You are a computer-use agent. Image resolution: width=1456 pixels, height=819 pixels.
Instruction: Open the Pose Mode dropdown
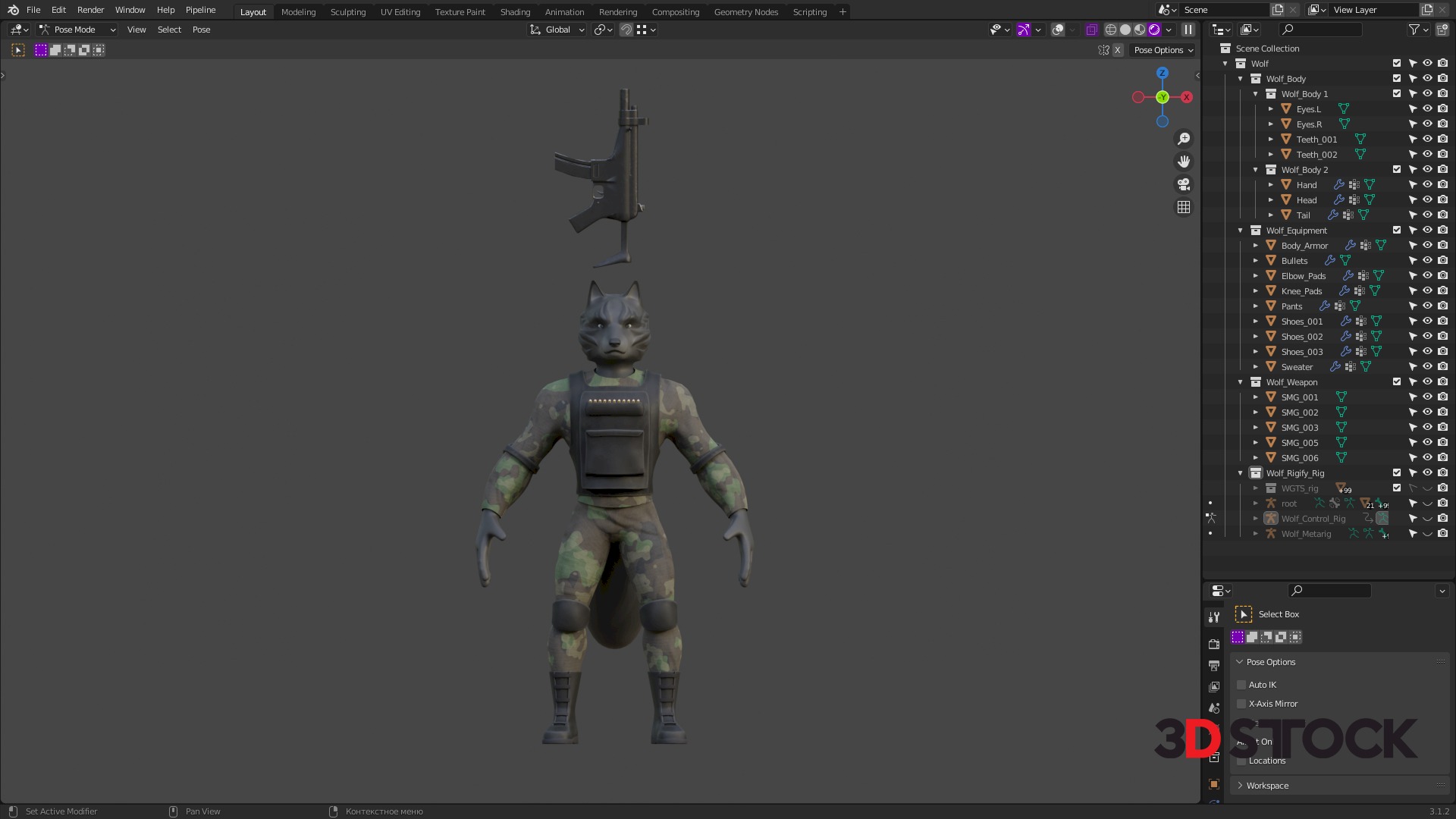(77, 30)
